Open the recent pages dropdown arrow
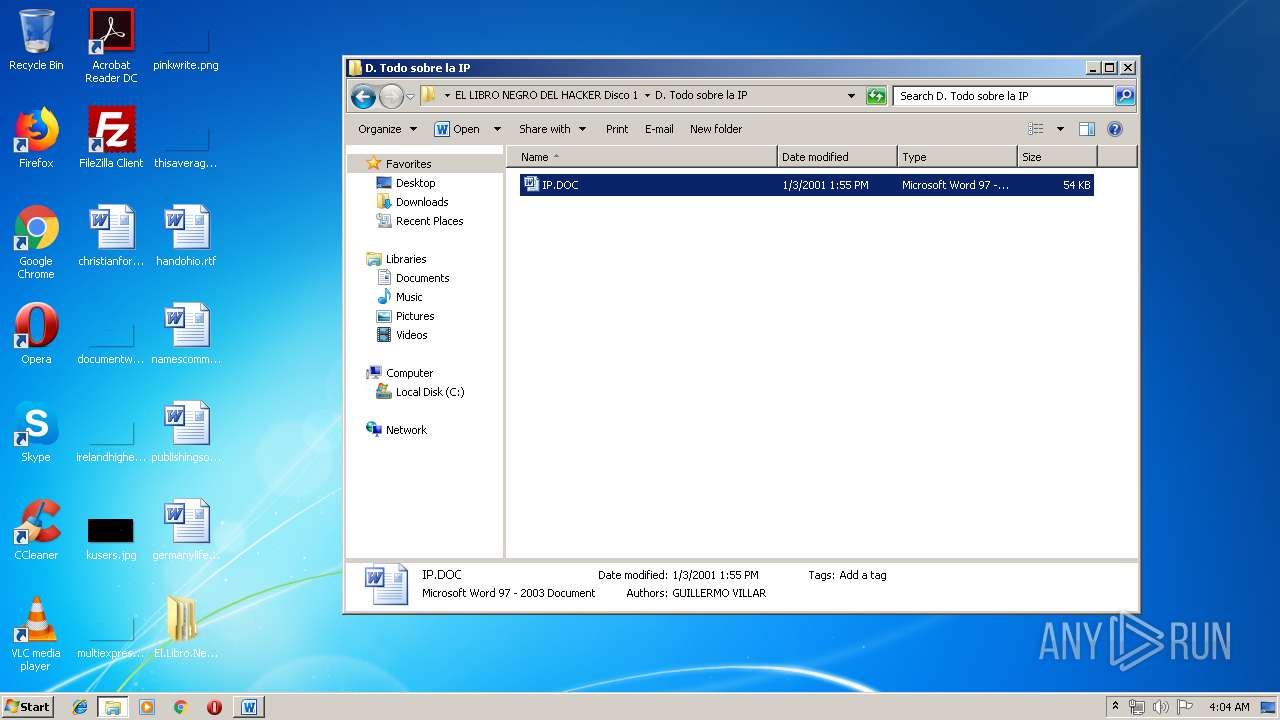The image size is (1280, 720). (410, 97)
